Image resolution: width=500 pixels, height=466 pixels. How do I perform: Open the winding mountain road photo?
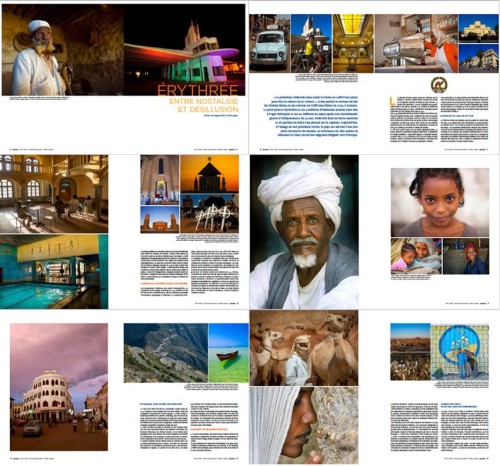coord(166,353)
